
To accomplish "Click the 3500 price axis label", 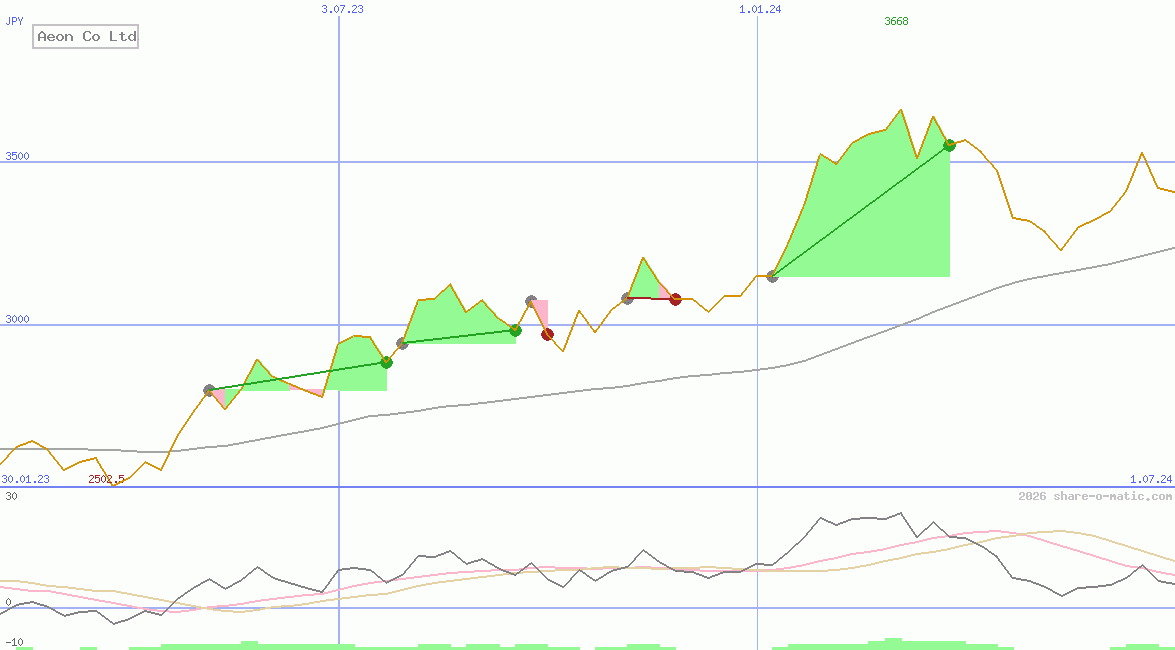I will (17, 156).
